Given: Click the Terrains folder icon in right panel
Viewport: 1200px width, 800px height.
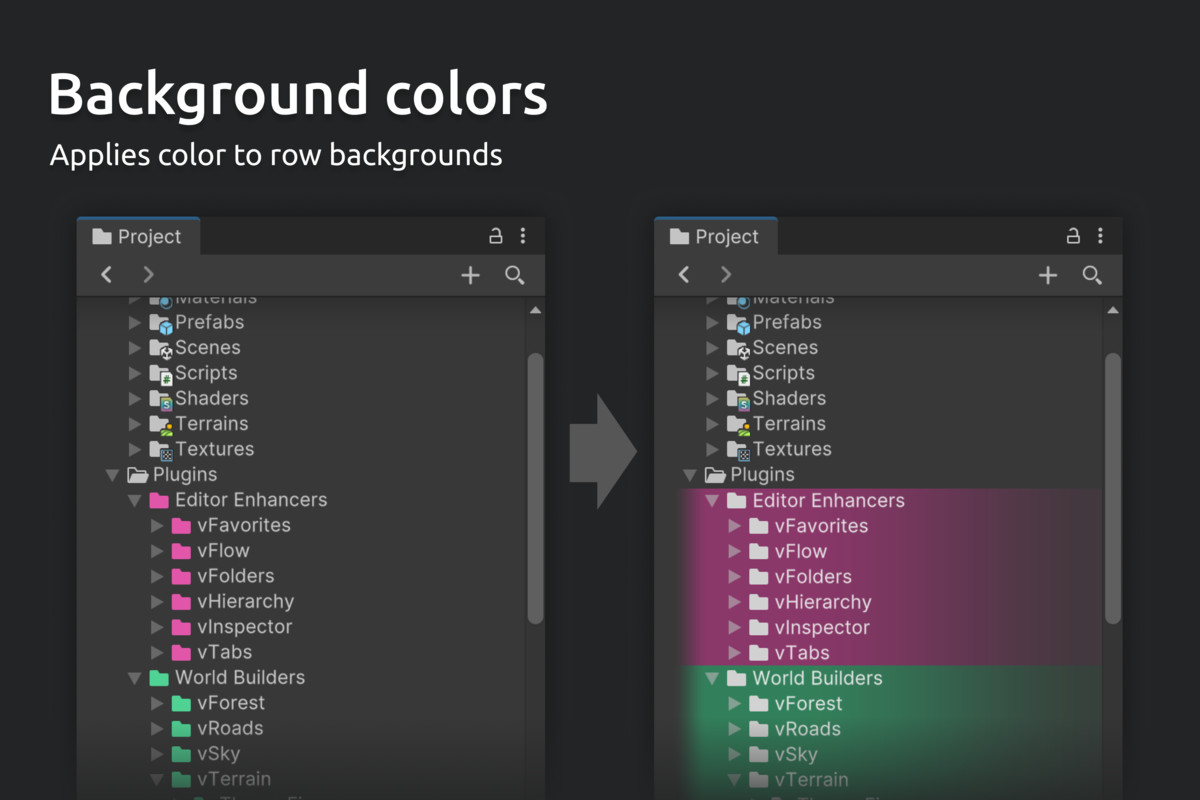Looking at the screenshot, I should click(x=738, y=425).
